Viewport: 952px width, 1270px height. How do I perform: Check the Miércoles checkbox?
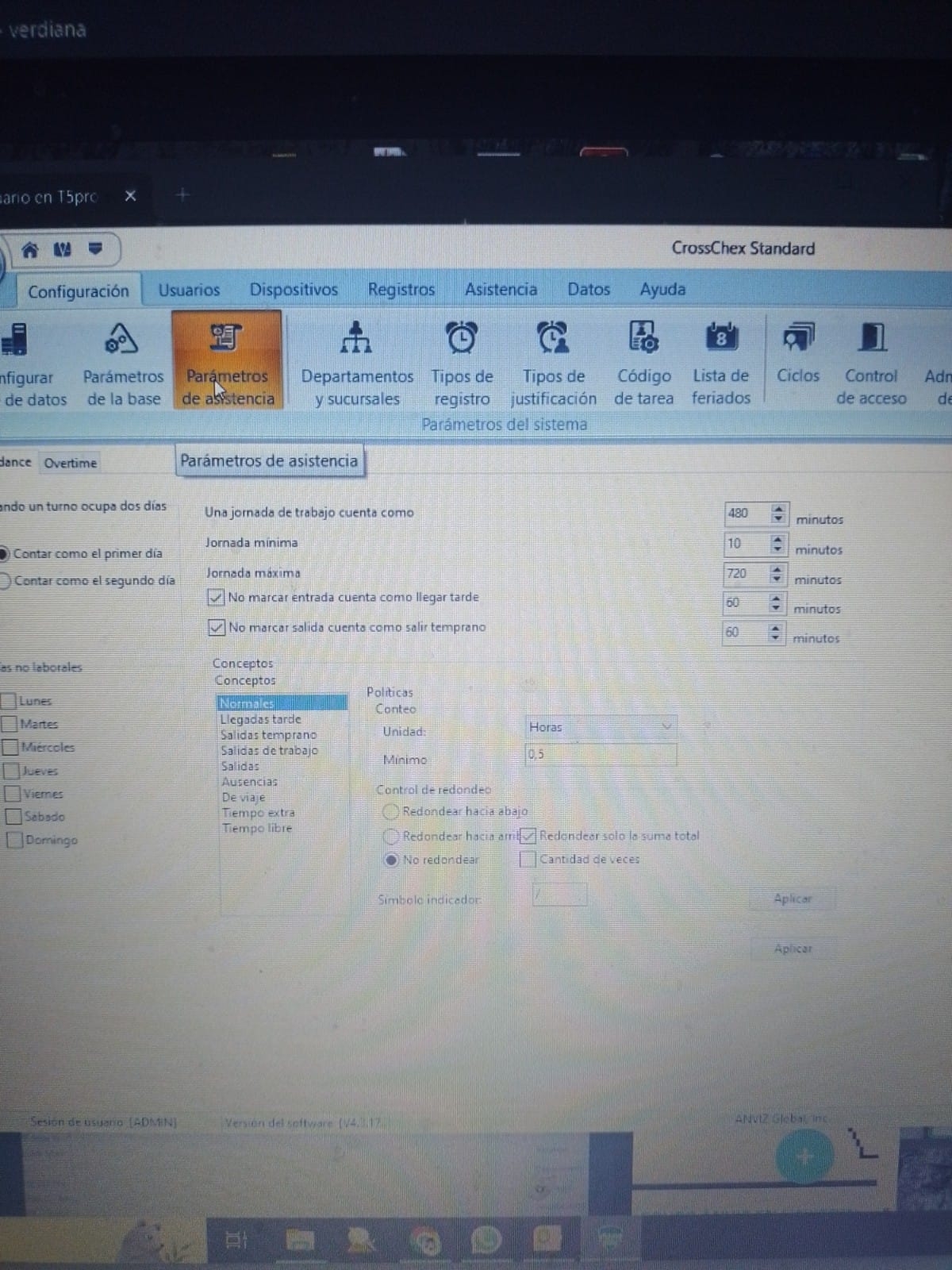coord(11,747)
